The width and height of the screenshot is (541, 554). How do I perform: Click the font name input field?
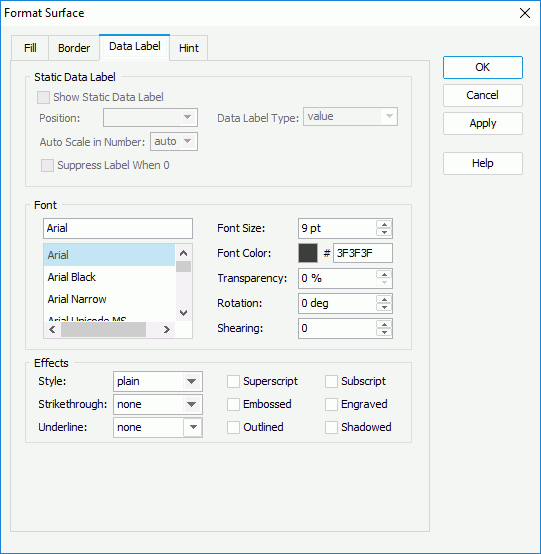(x=118, y=228)
